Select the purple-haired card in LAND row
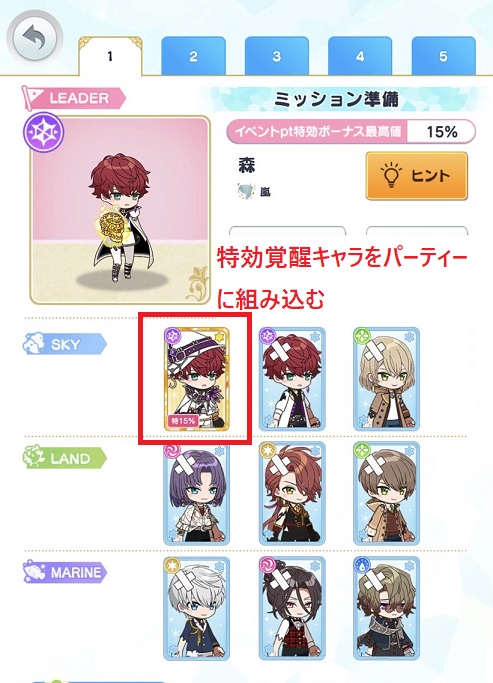This screenshot has width=493, height=683. coord(196,494)
